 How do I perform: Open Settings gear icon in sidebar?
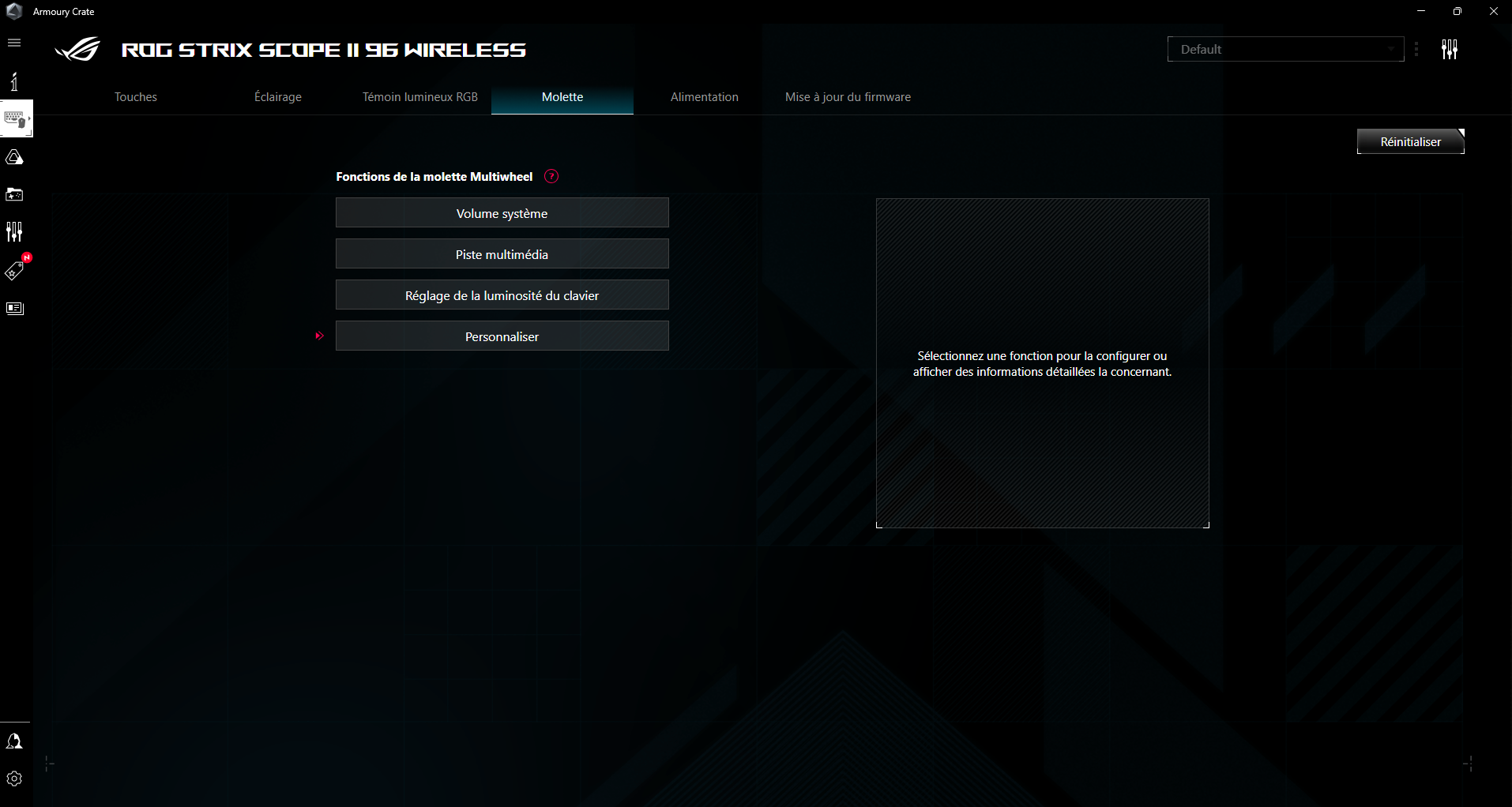click(14, 779)
